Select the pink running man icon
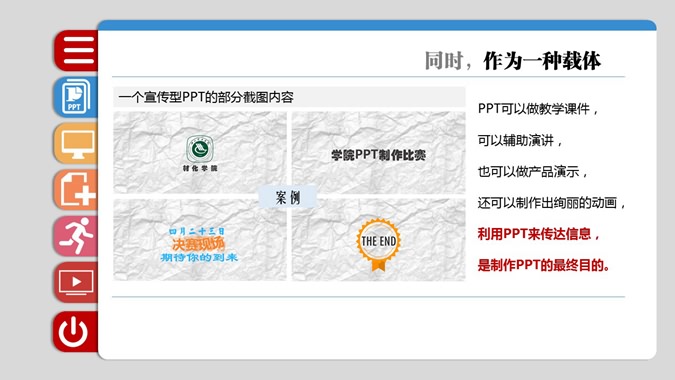 (77, 236)
